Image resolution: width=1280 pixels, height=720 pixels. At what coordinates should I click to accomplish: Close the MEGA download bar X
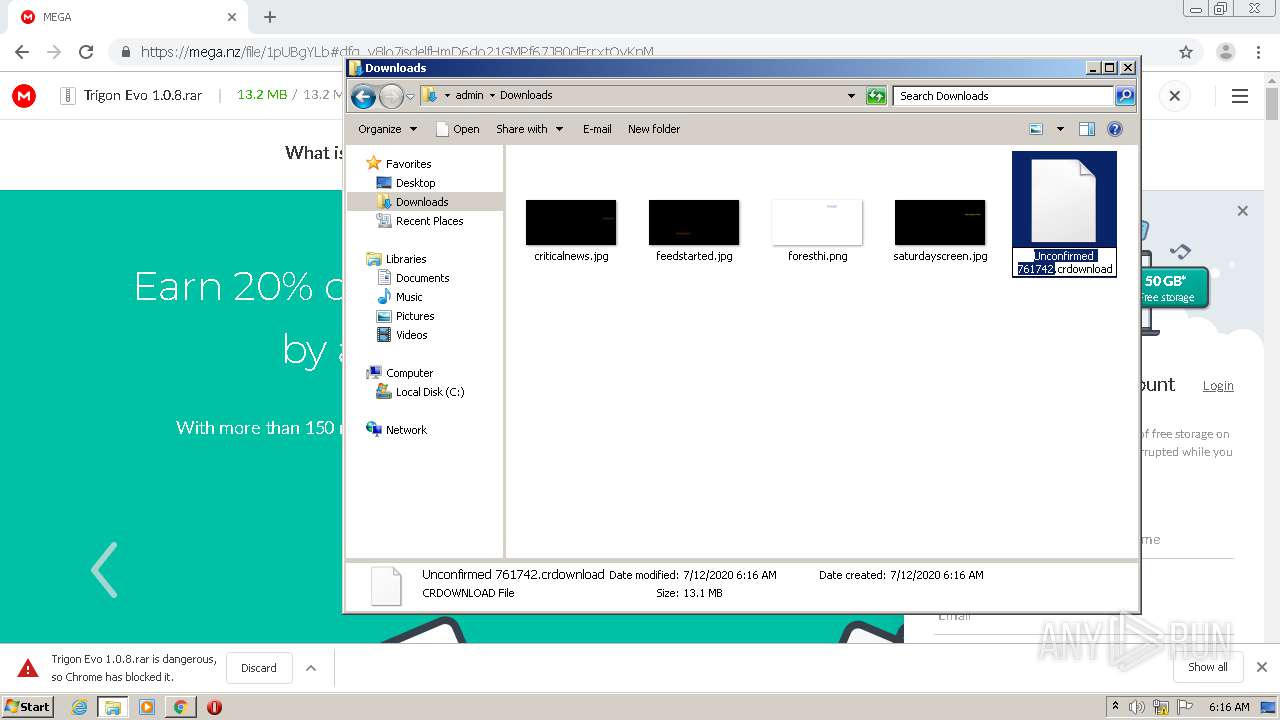pos(1175,96)
